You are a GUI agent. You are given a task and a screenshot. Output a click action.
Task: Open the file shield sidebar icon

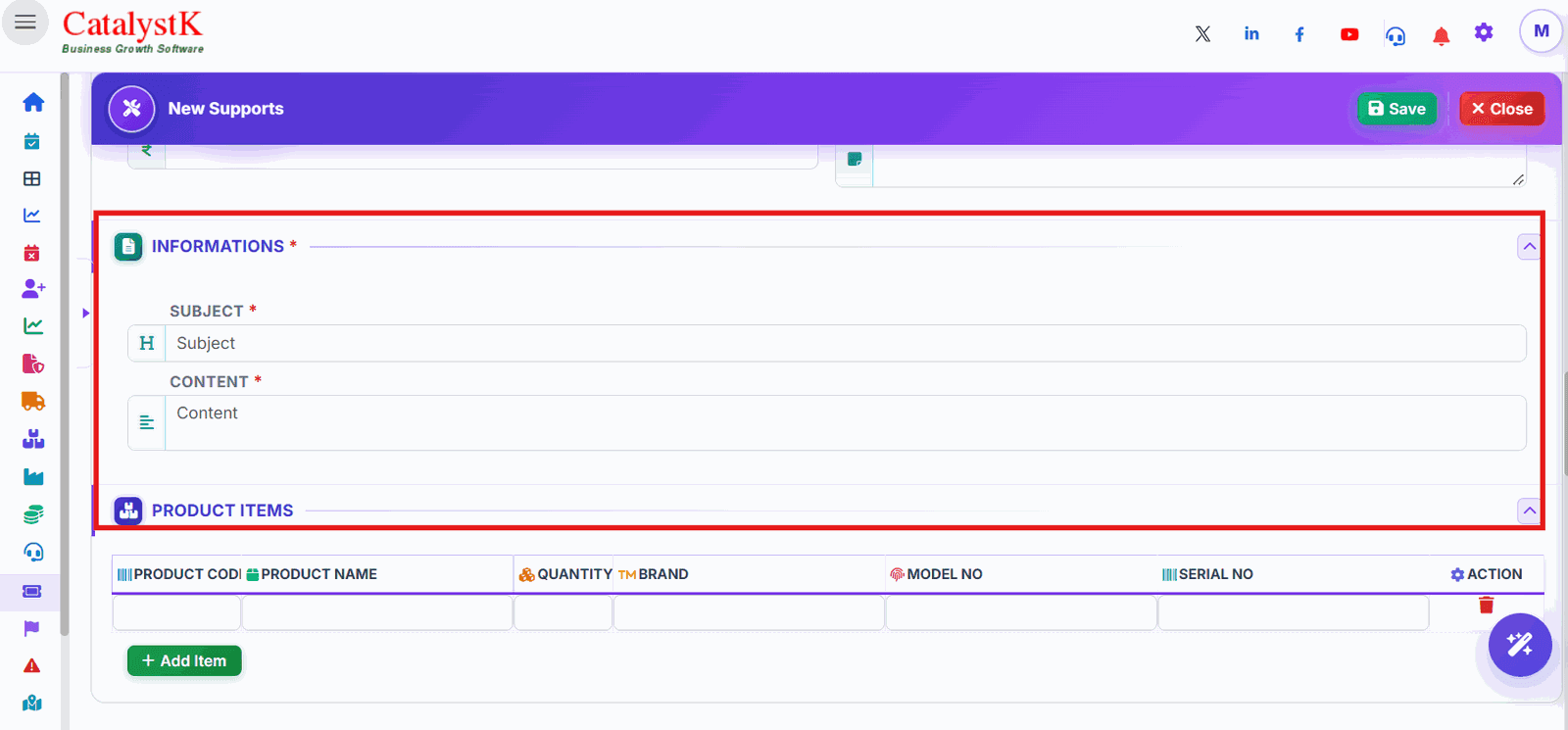click(x=33, y=364)
